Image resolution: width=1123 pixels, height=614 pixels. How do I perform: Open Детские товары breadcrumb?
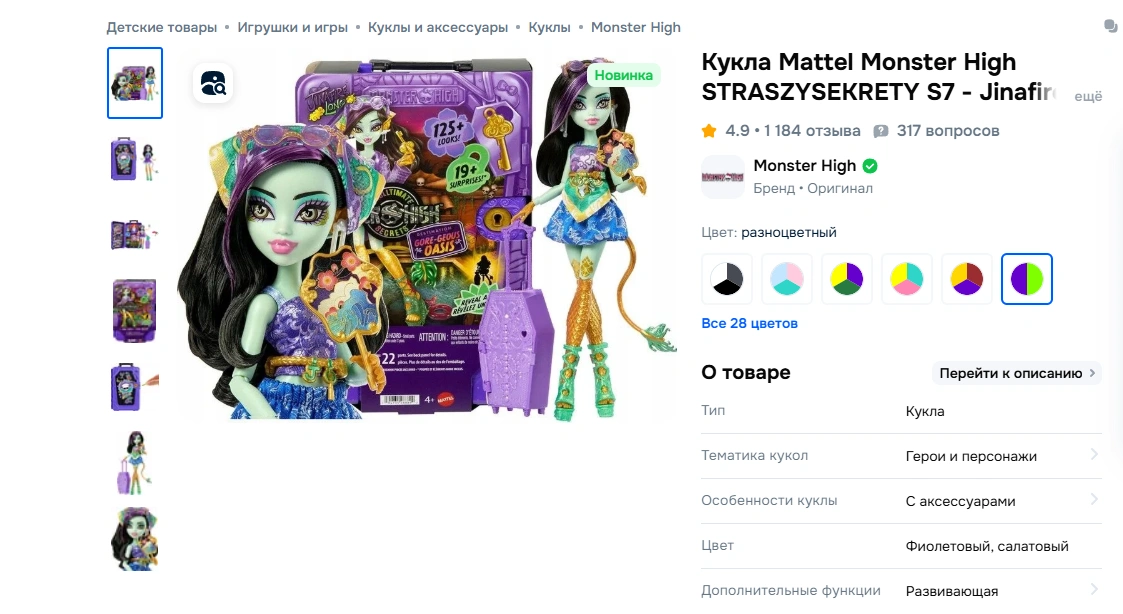pyautogui.click(x=162, y=27)
